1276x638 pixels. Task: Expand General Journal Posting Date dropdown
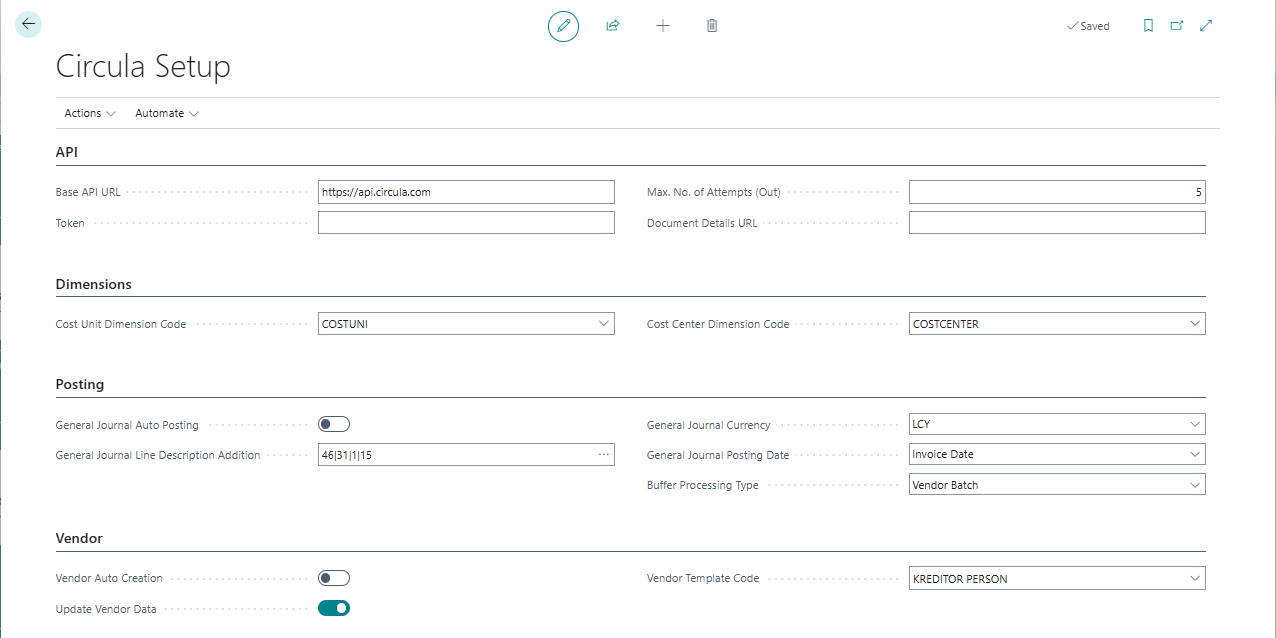(1194, 454)
